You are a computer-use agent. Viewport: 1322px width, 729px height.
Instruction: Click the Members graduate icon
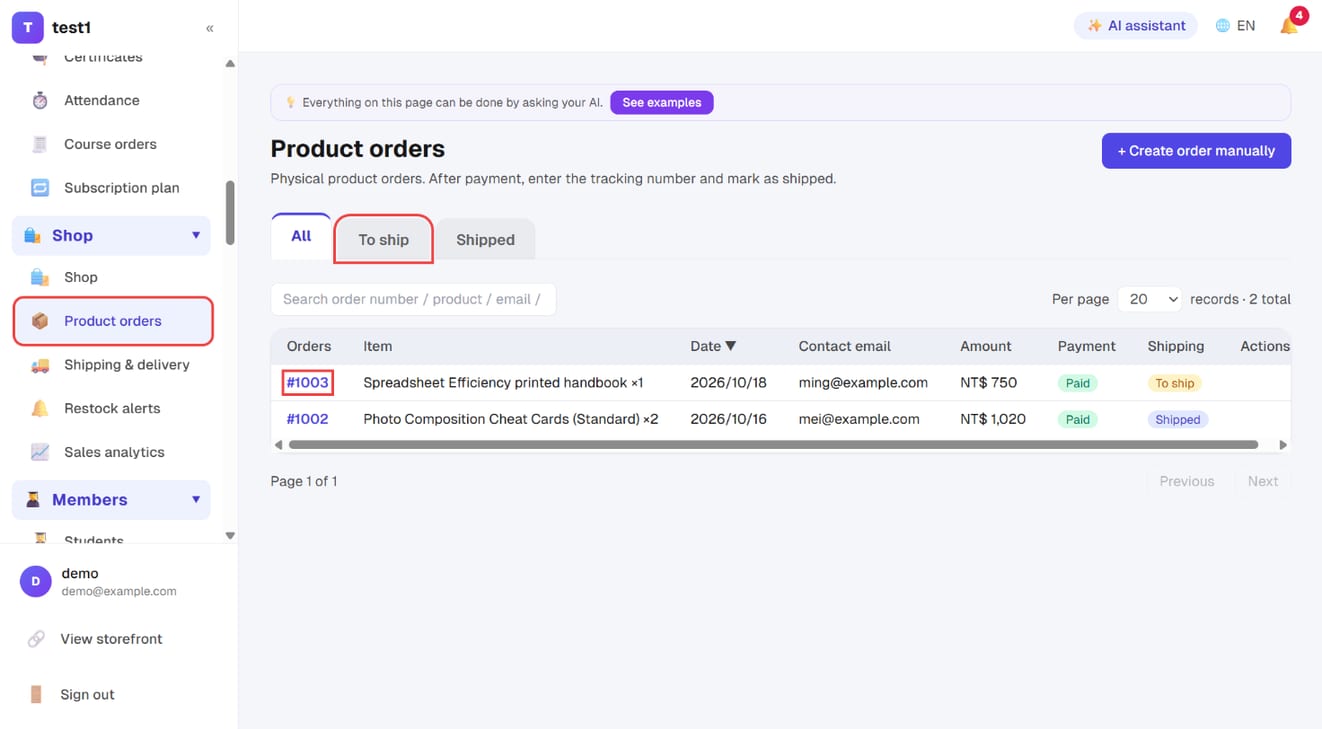coord(32,500)
